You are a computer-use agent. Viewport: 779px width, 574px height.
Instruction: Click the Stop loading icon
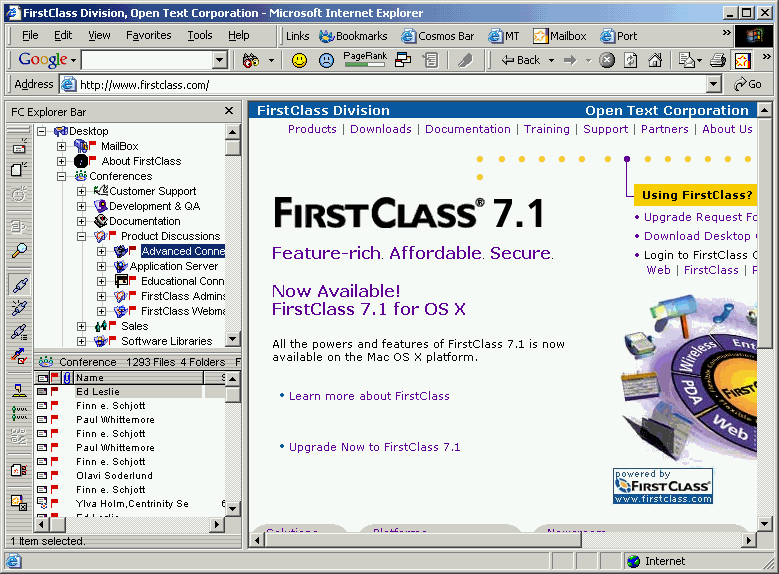(607, 60)
